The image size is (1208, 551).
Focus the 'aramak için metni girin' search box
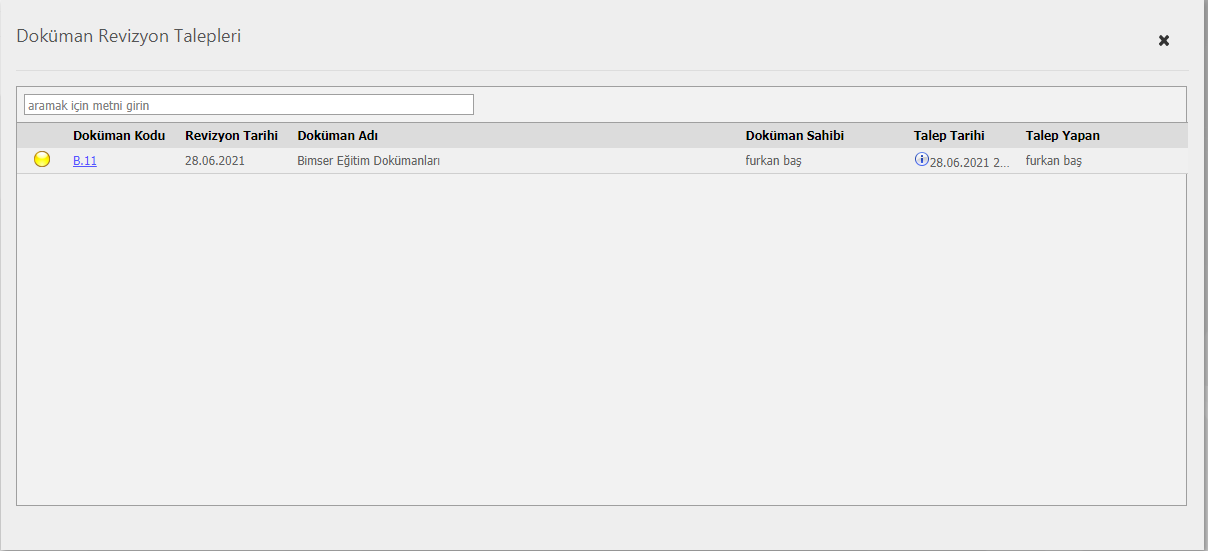coord(249,105)
